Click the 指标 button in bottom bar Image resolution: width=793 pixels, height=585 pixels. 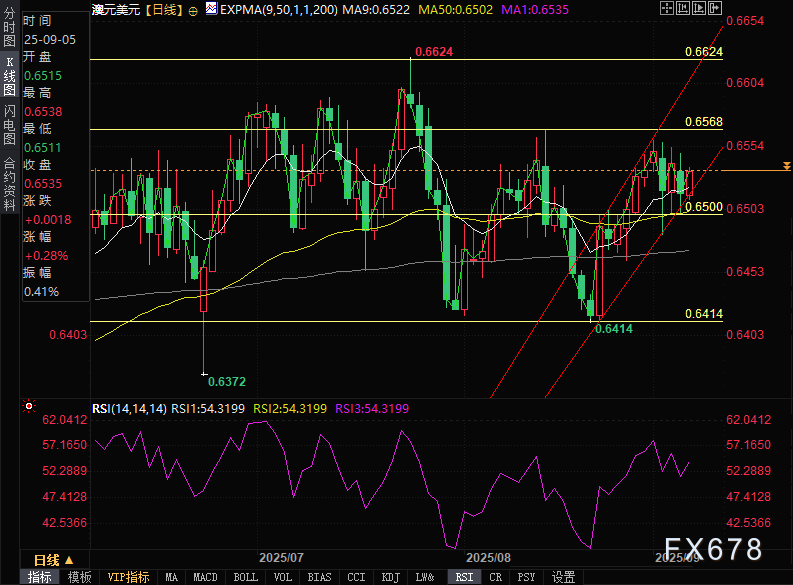40,577
